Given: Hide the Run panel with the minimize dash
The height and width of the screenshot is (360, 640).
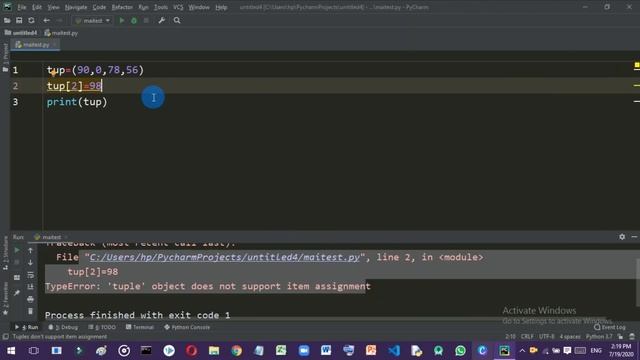Looking at the screenshot, I should pyautogui.click(x=634, y=237).
